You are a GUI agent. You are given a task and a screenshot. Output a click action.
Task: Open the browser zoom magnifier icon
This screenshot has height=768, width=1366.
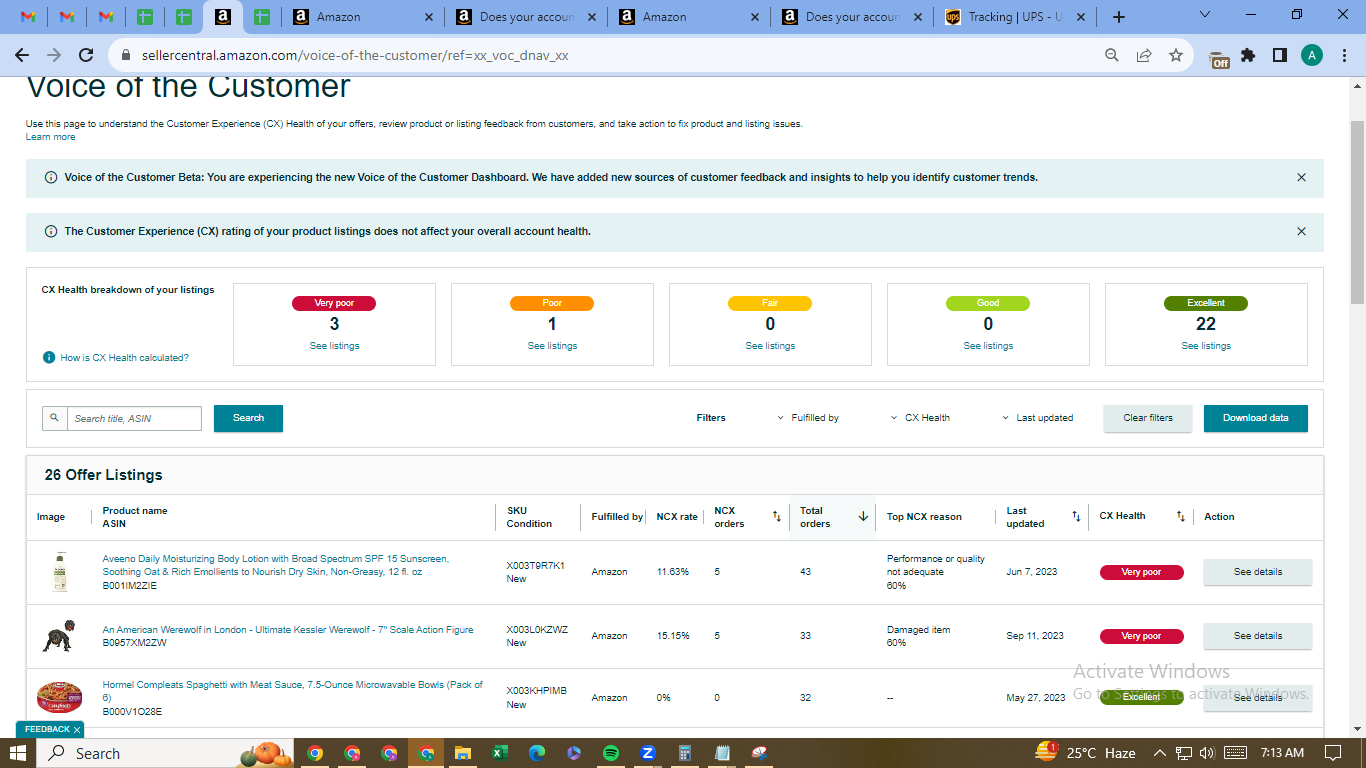click(x=1112, y=55)
